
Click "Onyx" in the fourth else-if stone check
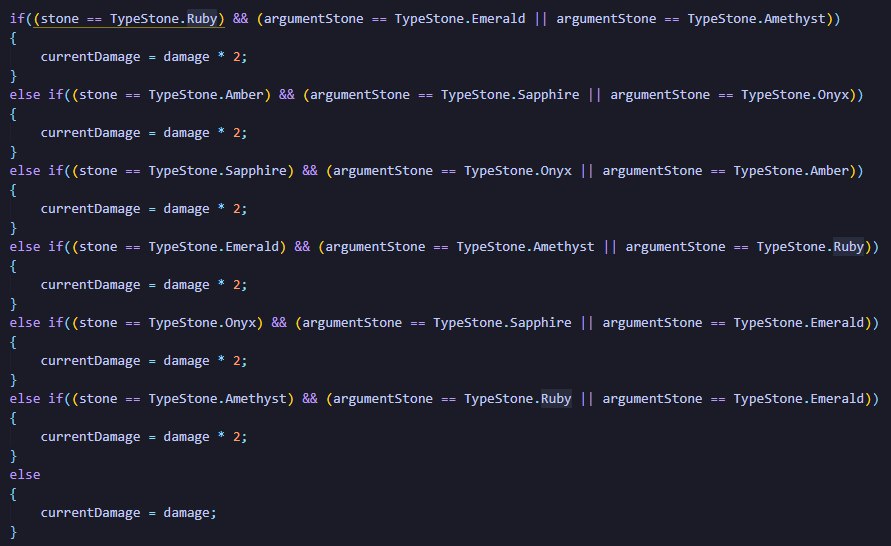tap(240, 323)
